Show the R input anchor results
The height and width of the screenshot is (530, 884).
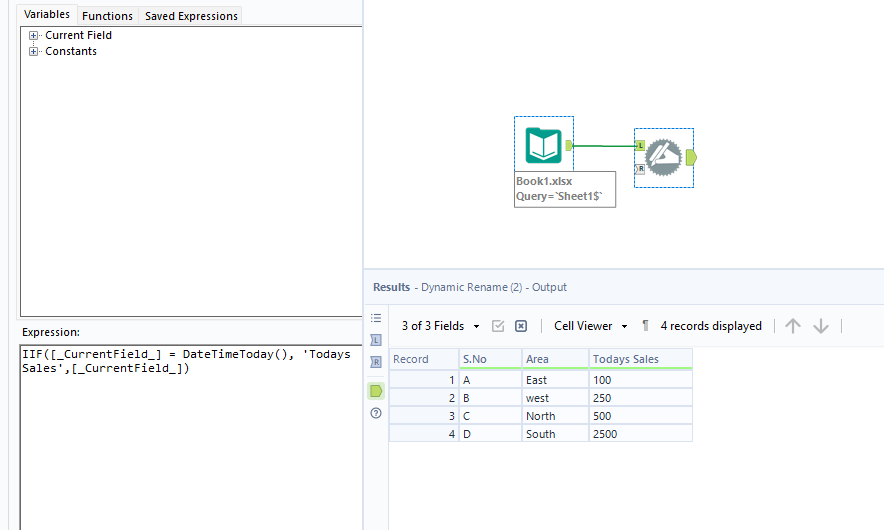[x=376, y=362]
